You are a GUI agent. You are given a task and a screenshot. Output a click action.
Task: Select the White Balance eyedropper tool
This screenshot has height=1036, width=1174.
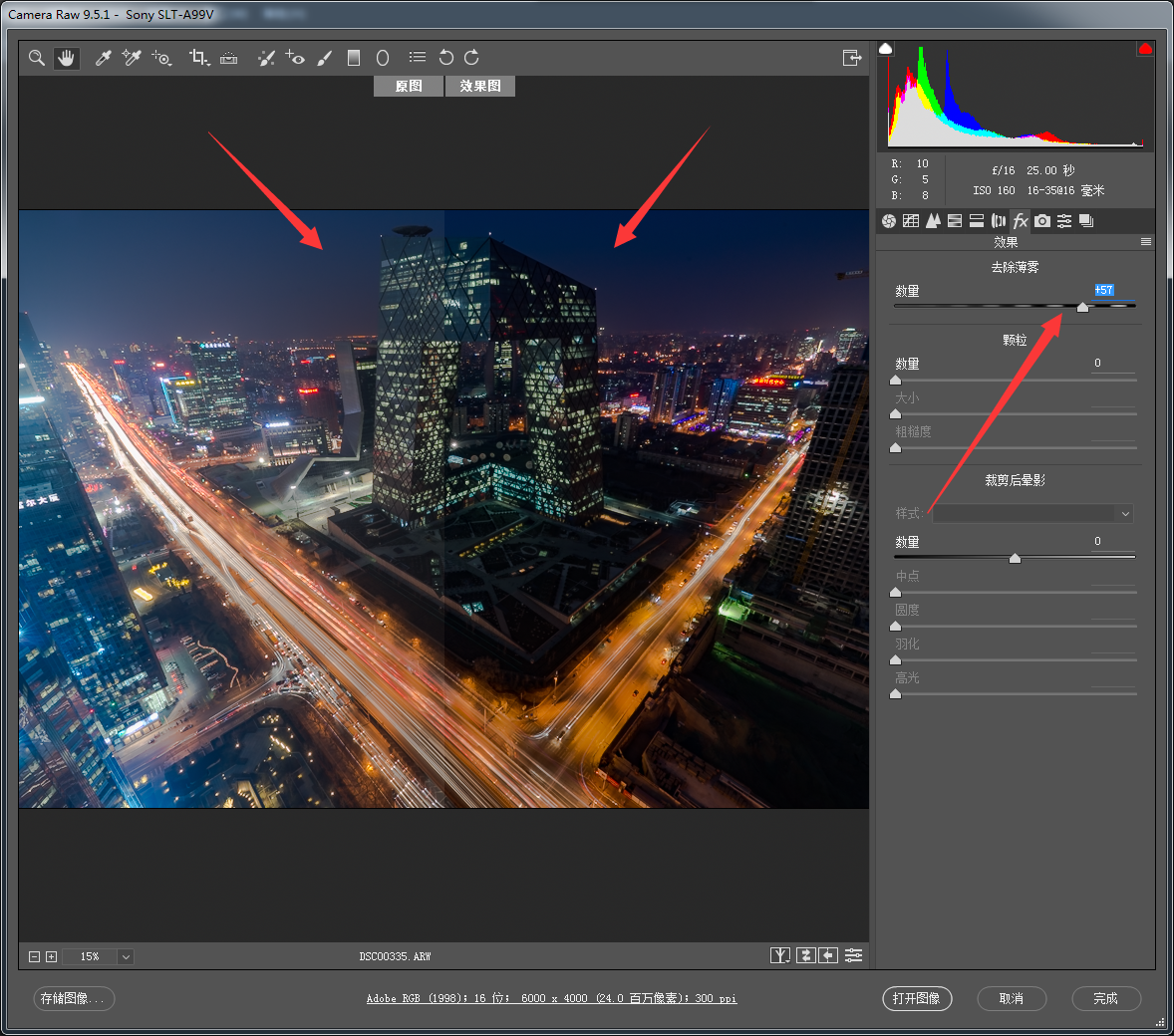tap(103, 58)
